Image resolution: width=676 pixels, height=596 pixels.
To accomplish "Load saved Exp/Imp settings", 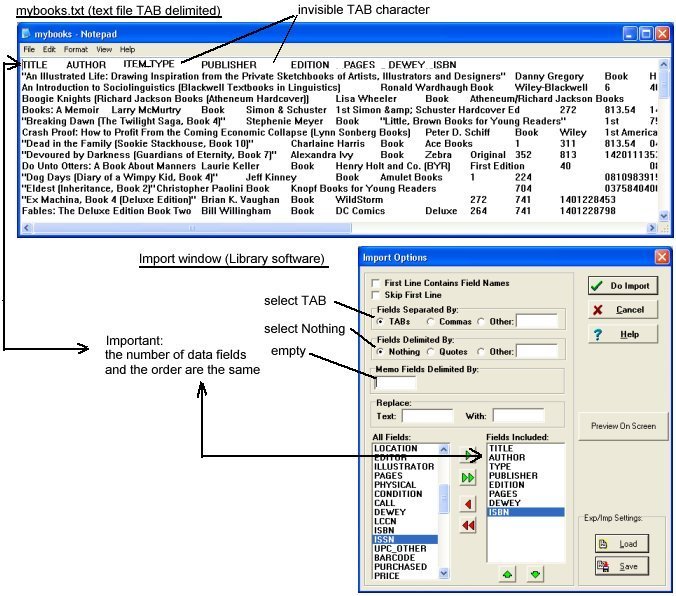I will pyautogui.click(x=622, y=544).
